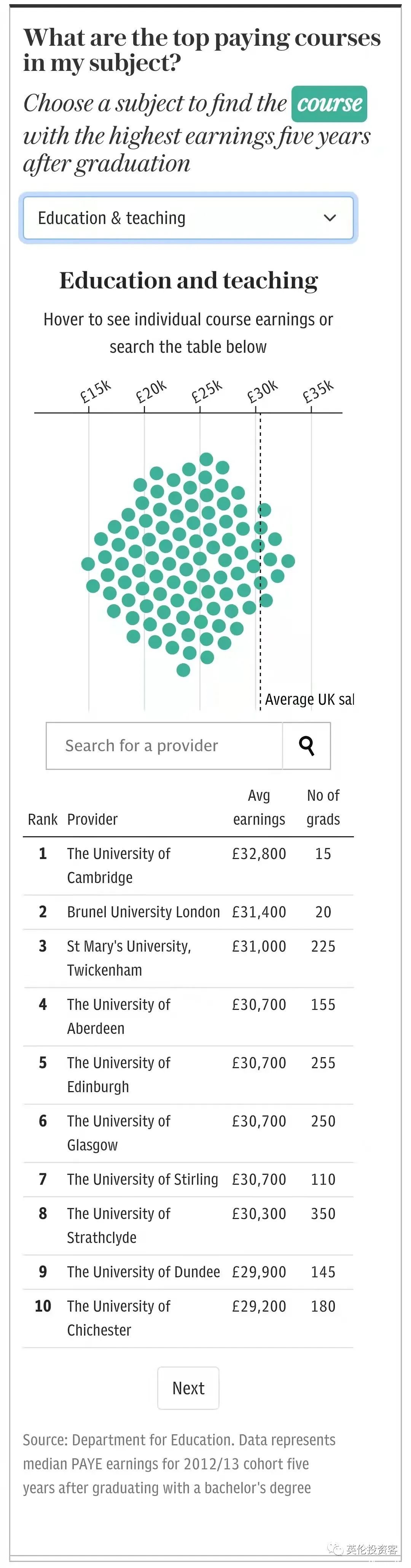This screenshot has width=411, height=1568.
Task: Click the Next button below table
Action: point(188,1388)
